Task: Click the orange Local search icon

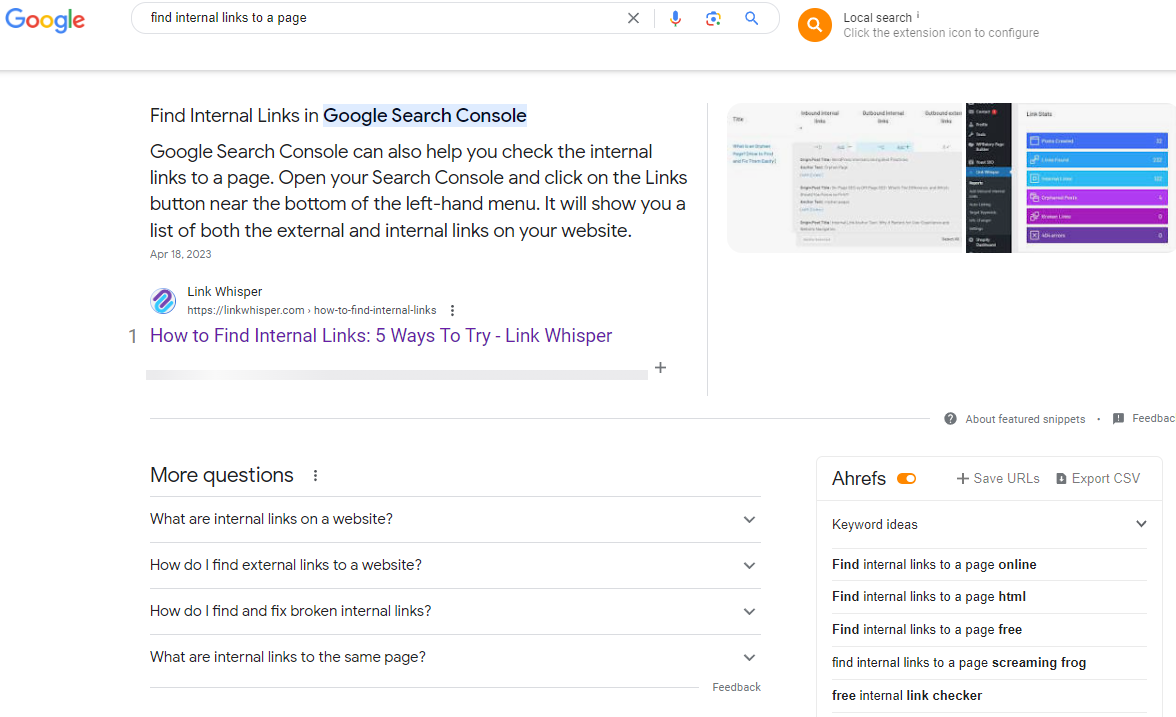Action: click(x=815, y=25)
